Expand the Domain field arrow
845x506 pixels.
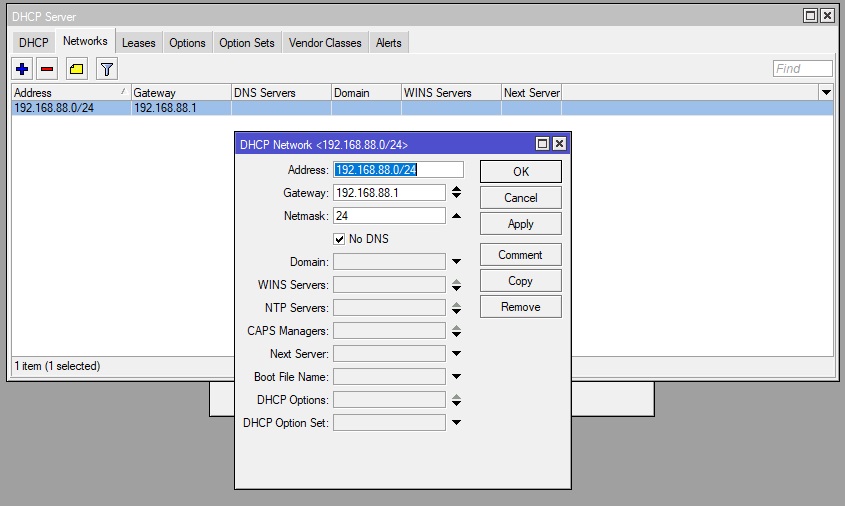click(x=456, y=261)
